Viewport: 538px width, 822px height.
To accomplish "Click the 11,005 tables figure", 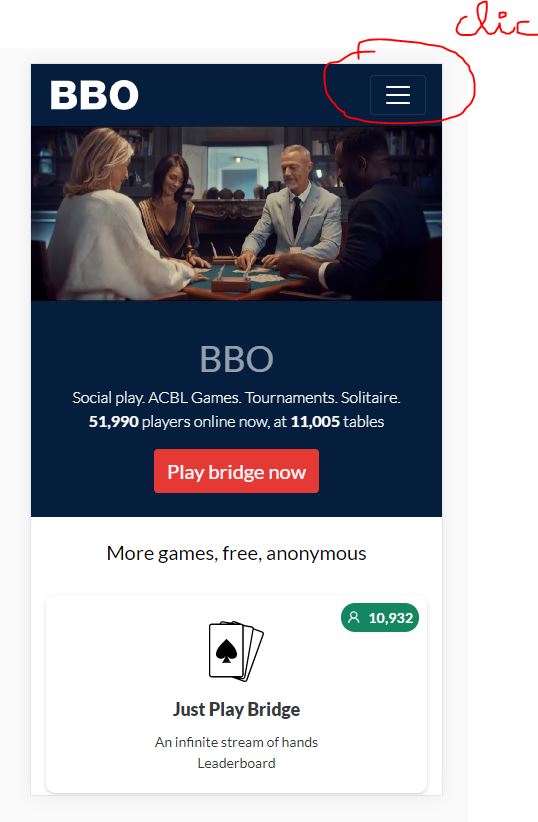I will point(315,421).
